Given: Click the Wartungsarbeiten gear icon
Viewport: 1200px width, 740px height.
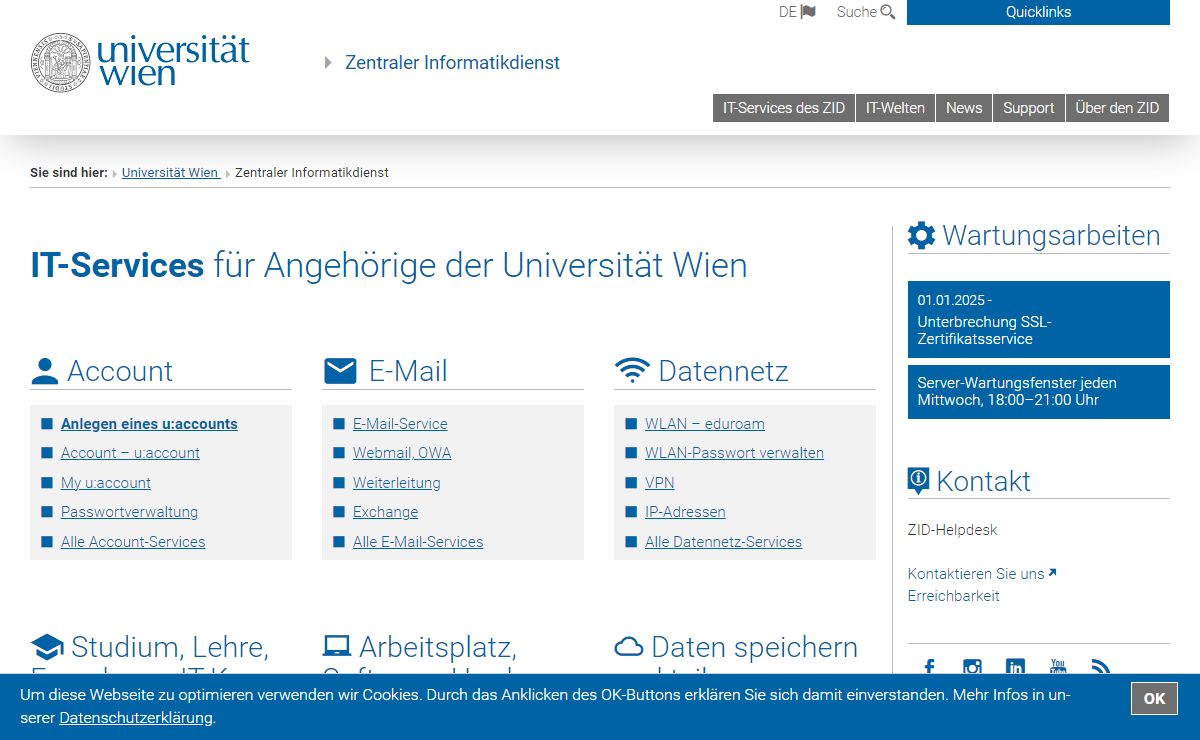Looking at the screenshot, I should pyautogui.click(x=921, y=236).
